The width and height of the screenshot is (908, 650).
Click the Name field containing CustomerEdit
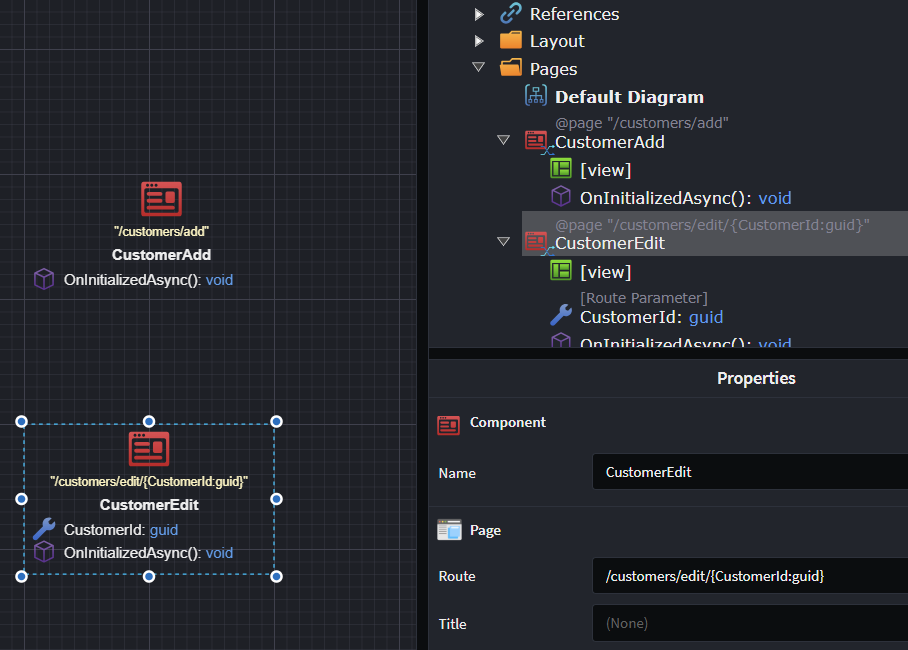coord(749,472)
